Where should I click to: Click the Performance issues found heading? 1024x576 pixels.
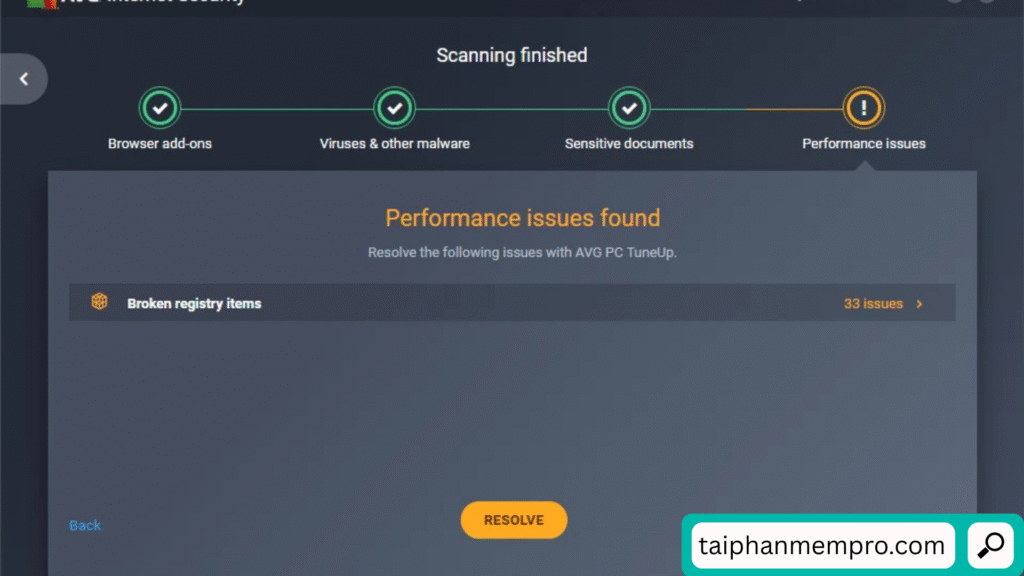point(522,218)
